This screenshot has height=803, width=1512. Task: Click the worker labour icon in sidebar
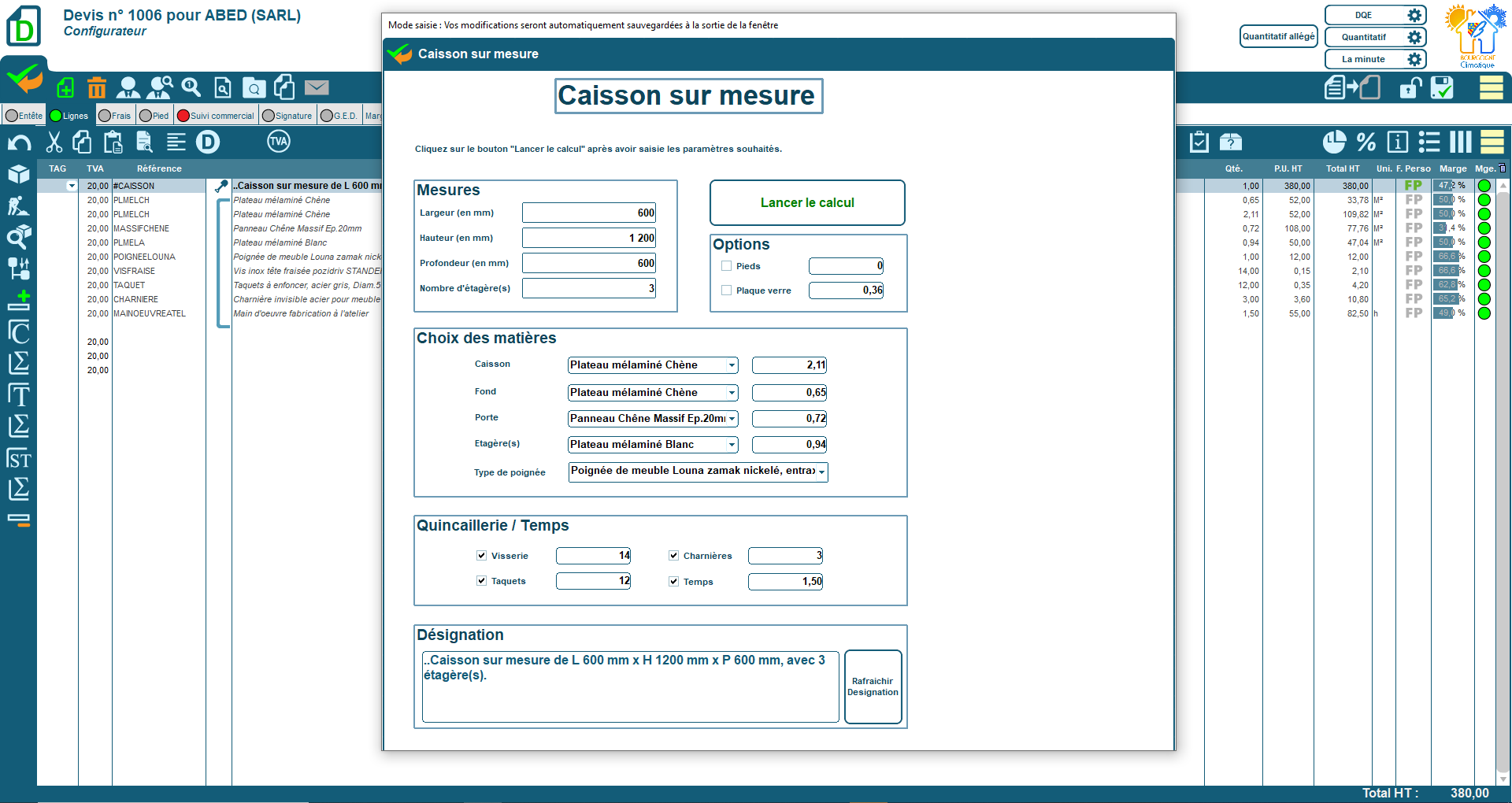click(x=19, y=205)
